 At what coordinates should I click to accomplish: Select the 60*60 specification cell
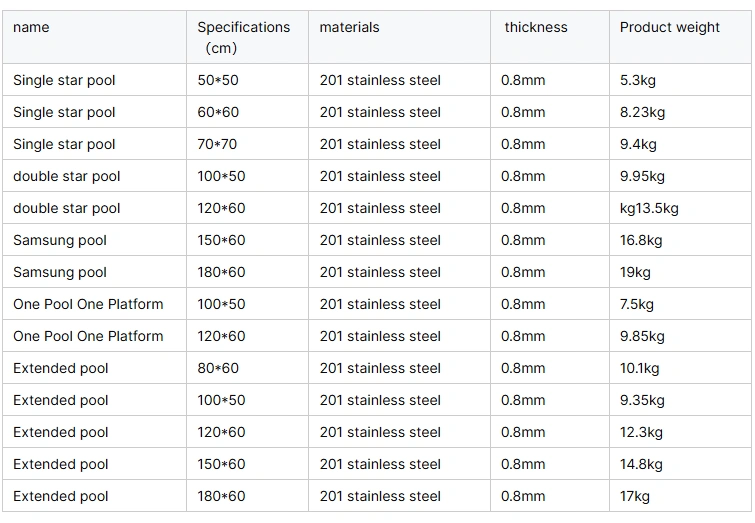(219, 112)
